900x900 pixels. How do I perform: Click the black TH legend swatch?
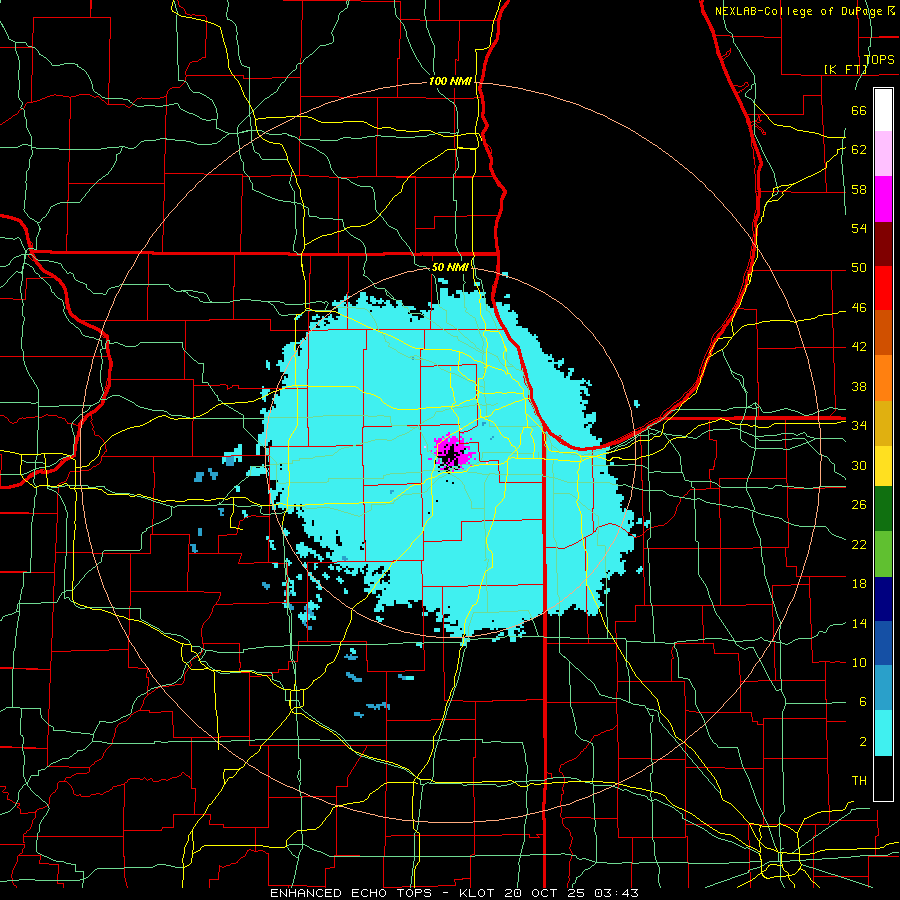pos(883,778)
